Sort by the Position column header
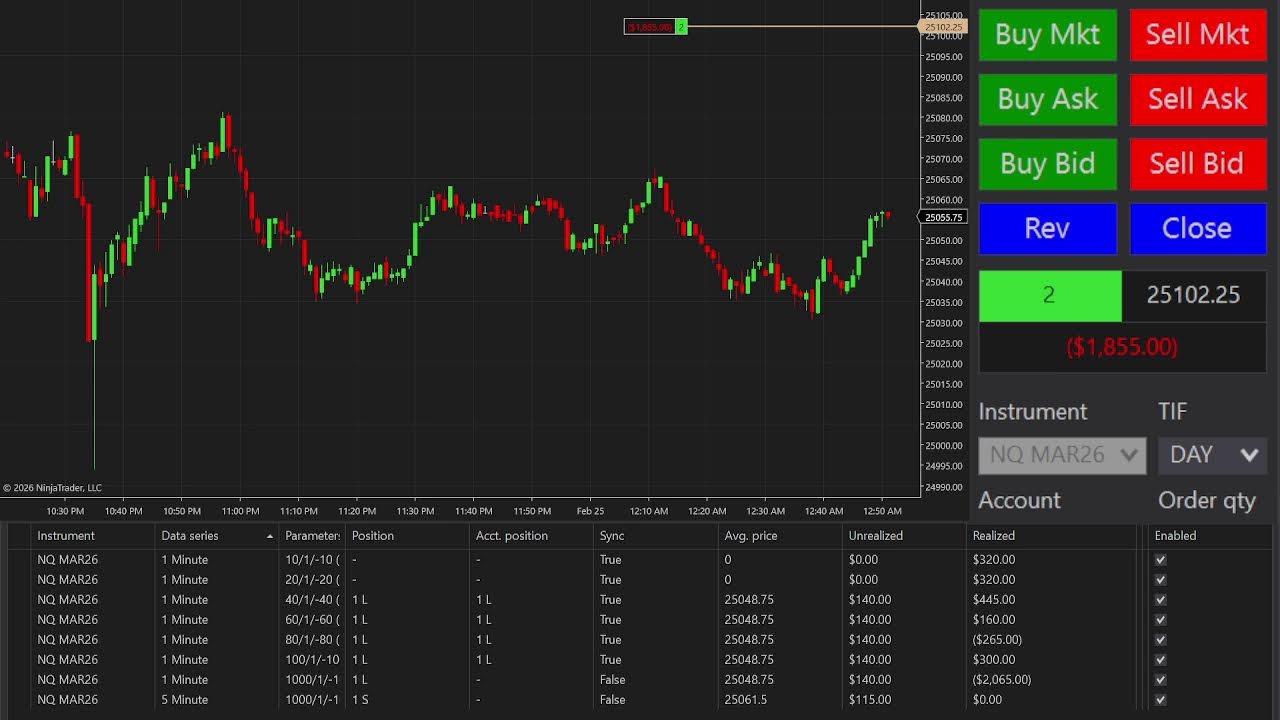This screenshot has height=720, width=1280. [373, 536]
